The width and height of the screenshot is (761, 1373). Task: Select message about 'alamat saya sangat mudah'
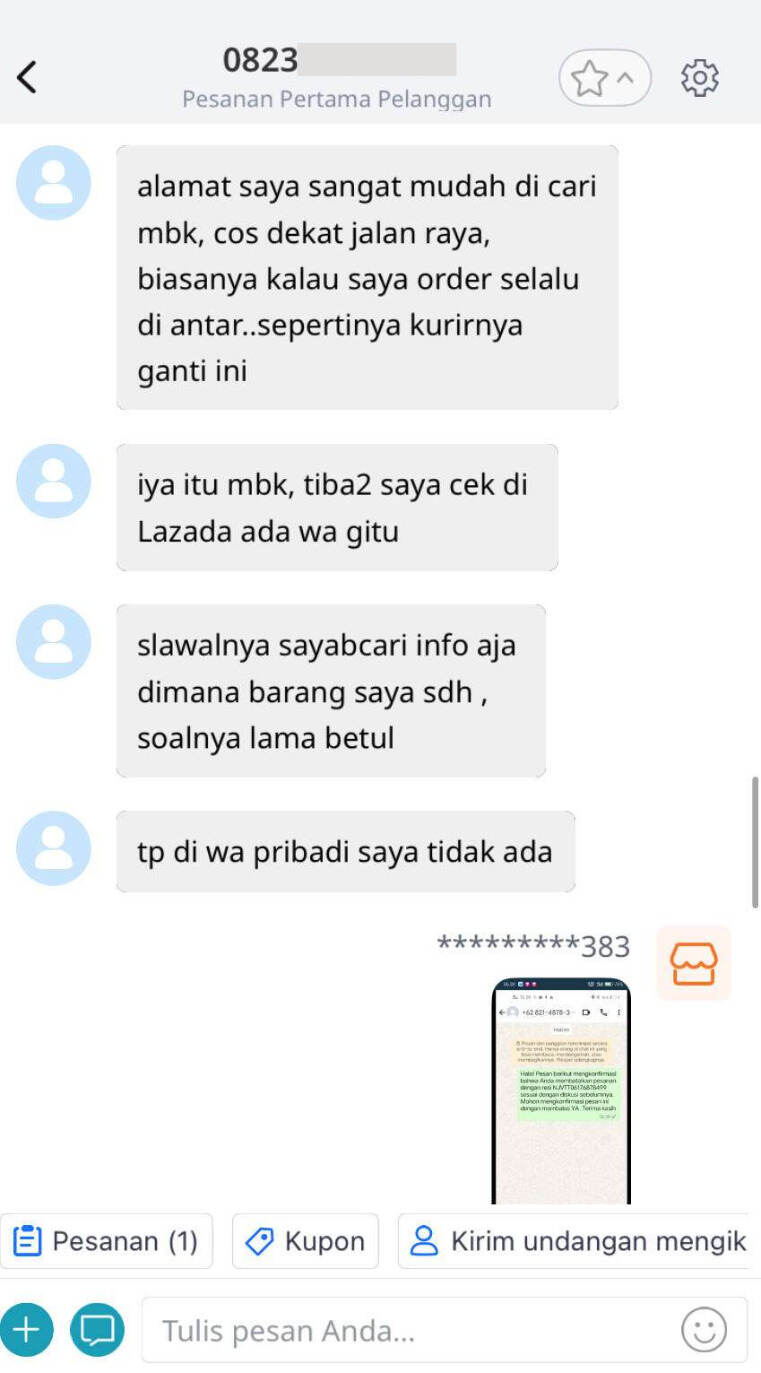pos(367,278)
